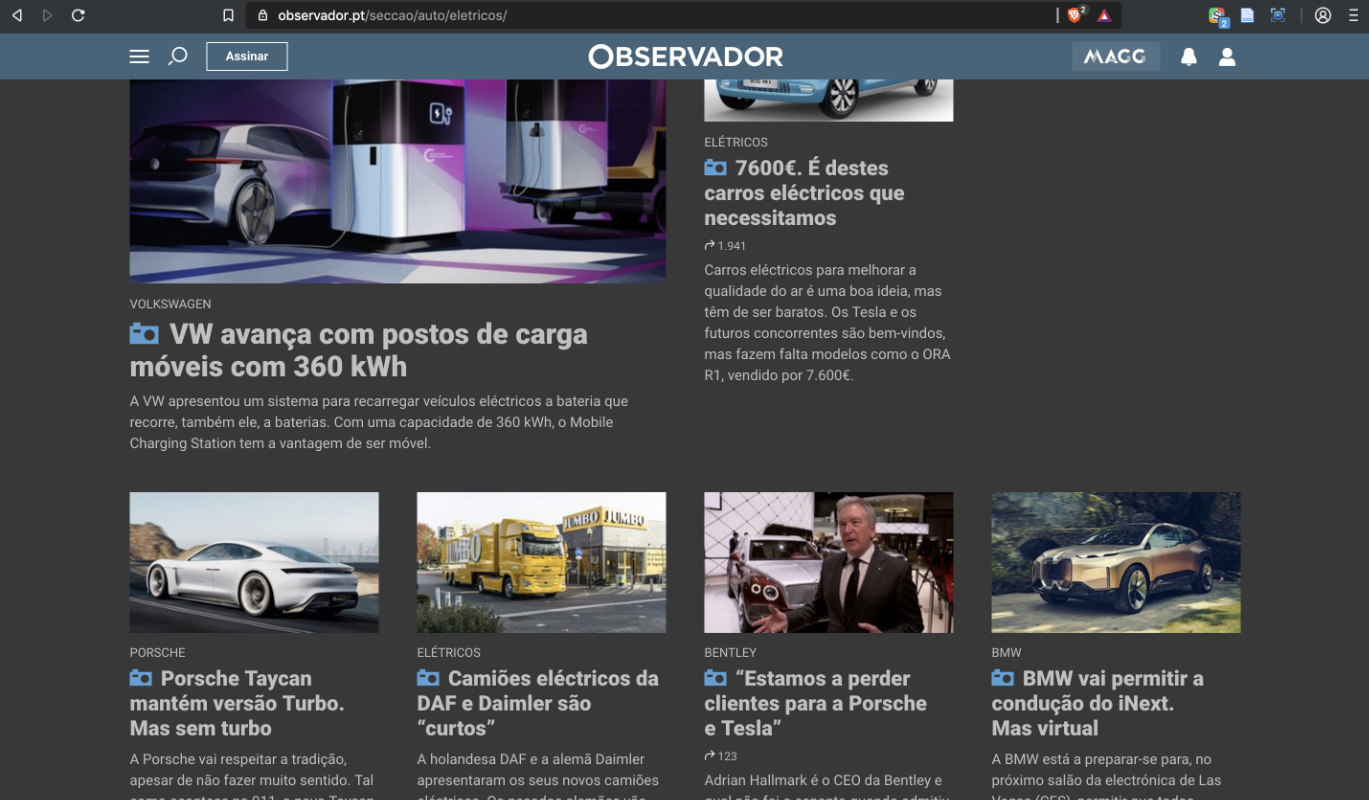Open the BMW iNext concept thumbnail

[x=1116, y=562]
